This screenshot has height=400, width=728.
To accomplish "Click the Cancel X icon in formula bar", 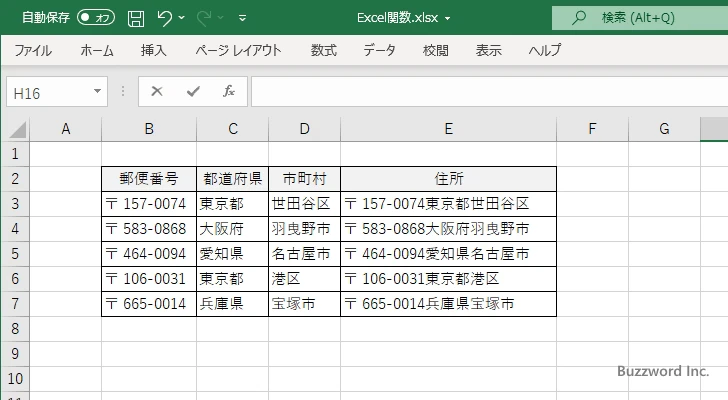I will [x=157, y=91].
